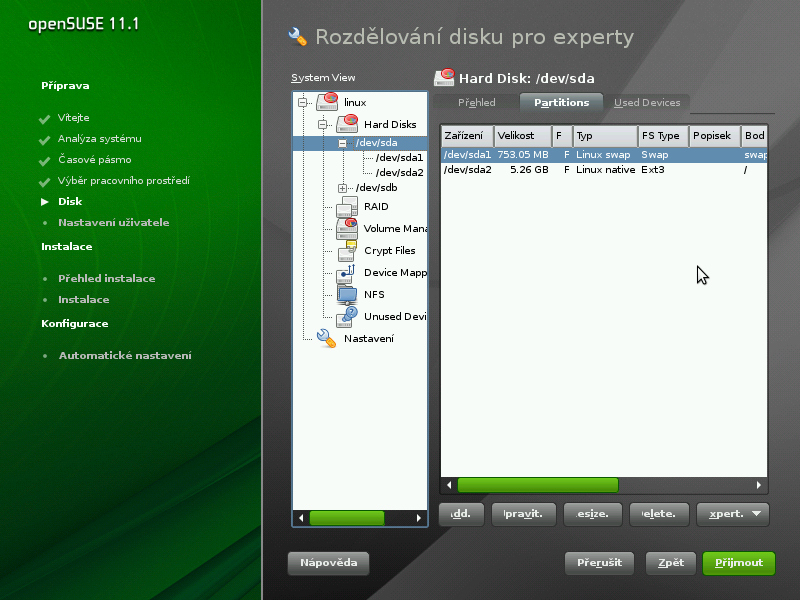Collapse the /dev/sda tree node
This screenshot has width=800, height=600.
[x=342, y=143]
